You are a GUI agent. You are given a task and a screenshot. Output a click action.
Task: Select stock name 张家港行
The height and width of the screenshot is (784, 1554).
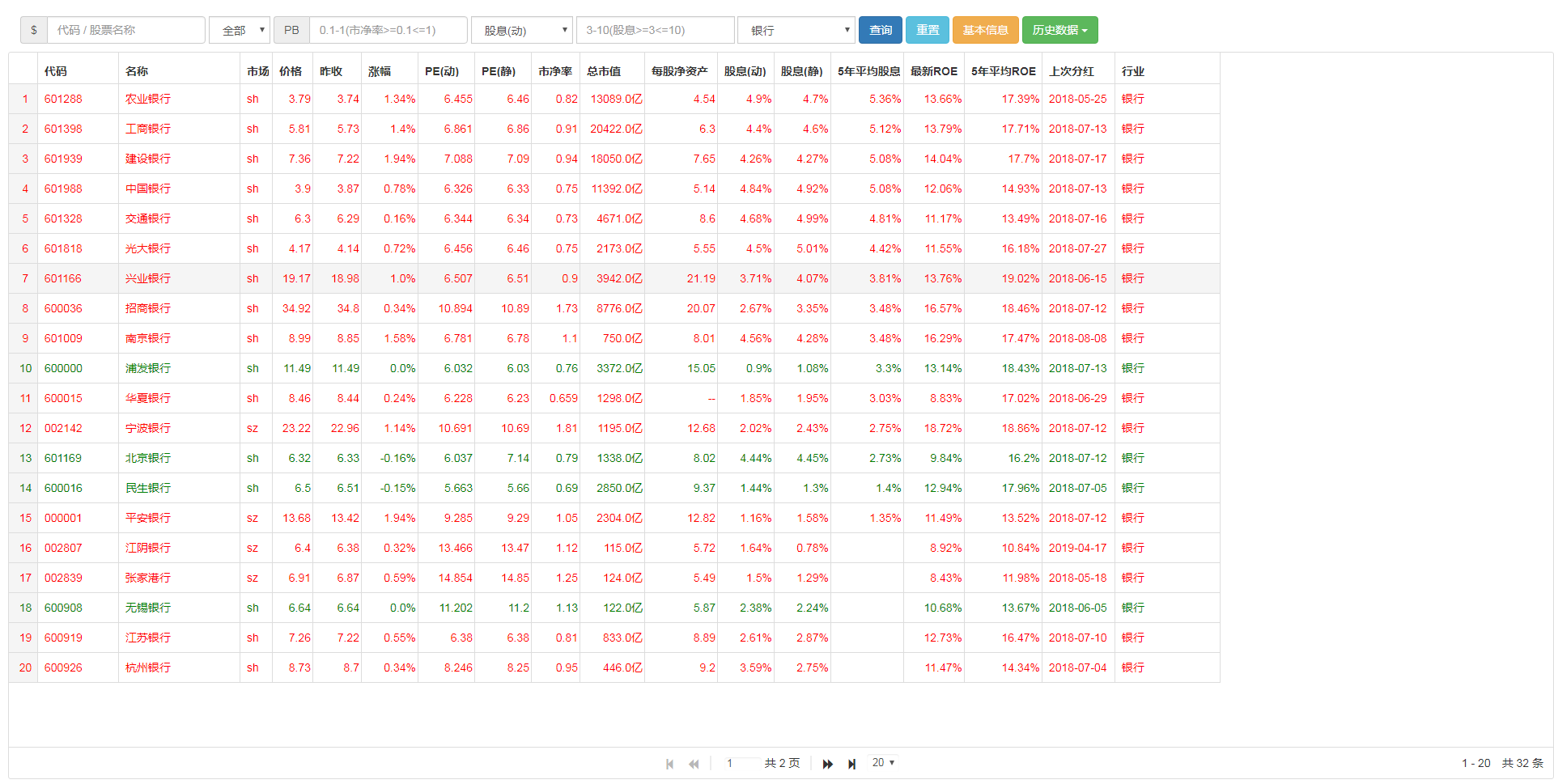(148, 578)
